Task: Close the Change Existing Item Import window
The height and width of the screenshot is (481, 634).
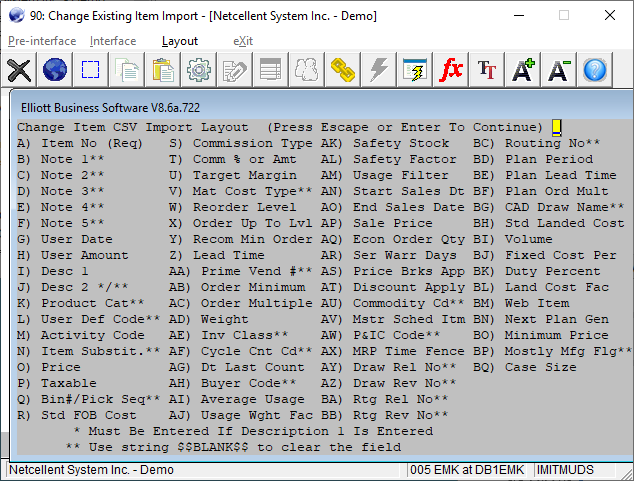Action: pos(610,15)
